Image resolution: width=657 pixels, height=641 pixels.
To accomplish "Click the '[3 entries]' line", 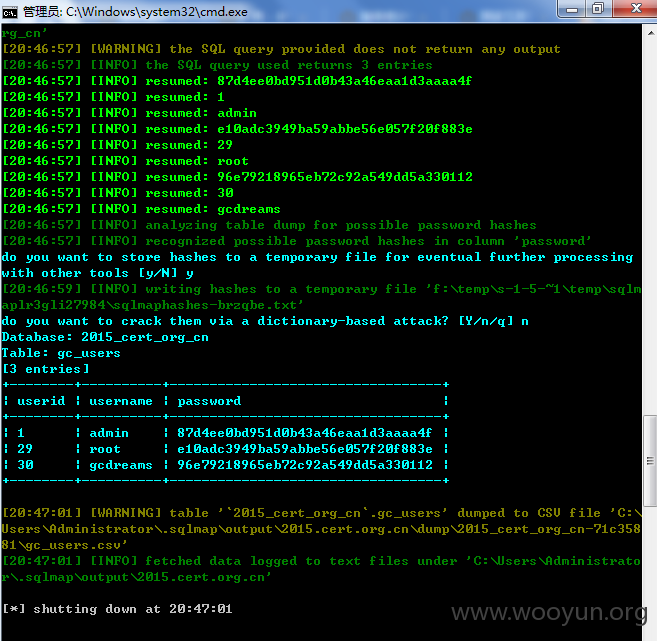I will [46, 369].
